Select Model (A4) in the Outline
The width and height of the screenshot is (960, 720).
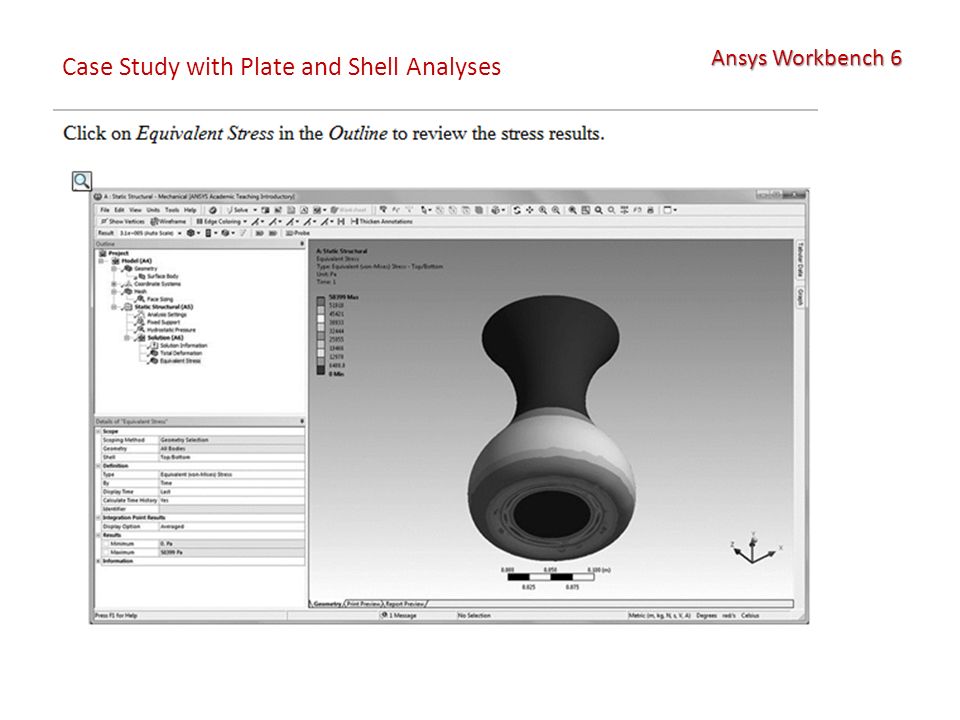(x=136, y=261)
